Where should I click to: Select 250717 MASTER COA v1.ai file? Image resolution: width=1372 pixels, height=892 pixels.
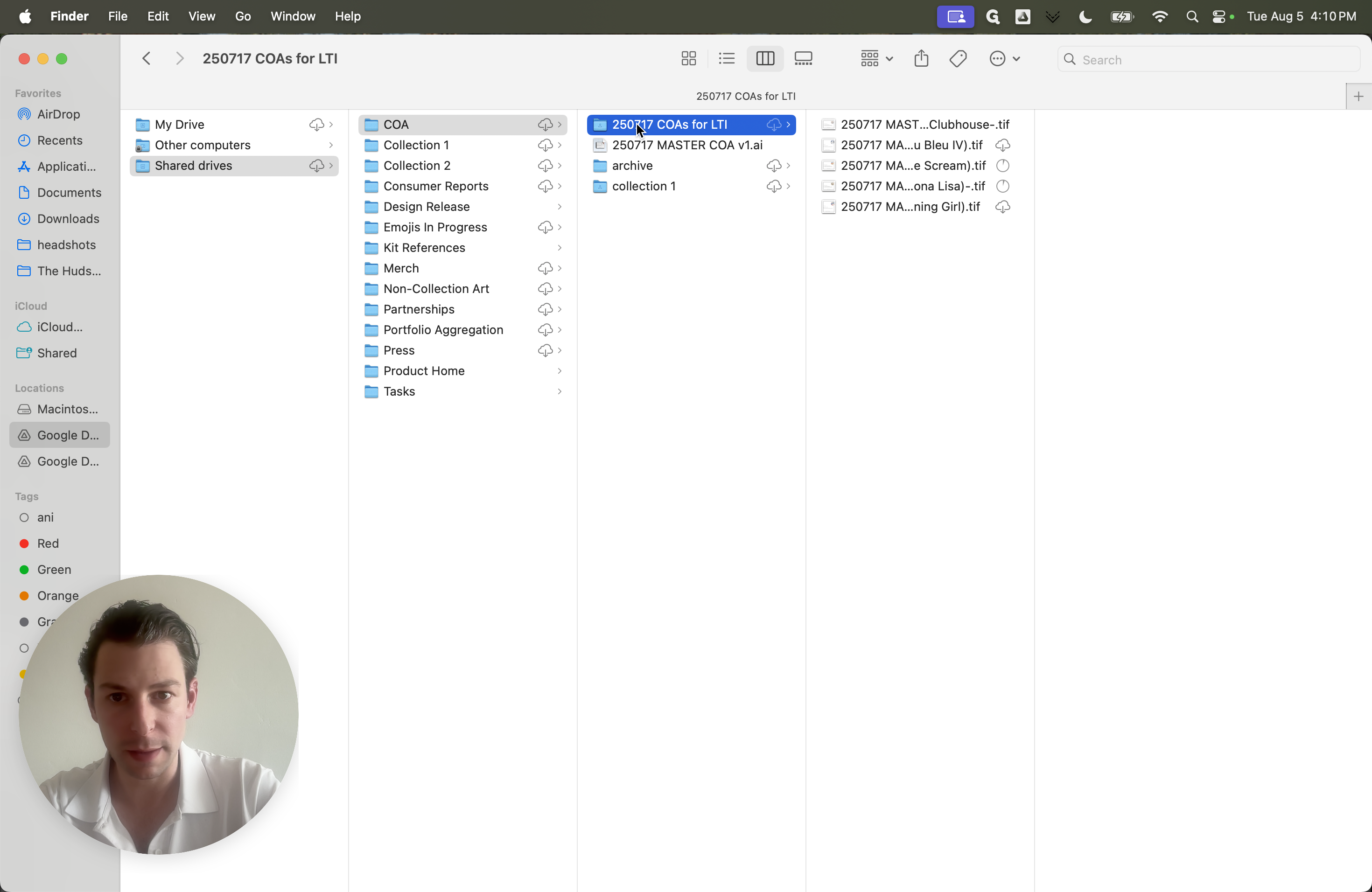tap(692, 145)
